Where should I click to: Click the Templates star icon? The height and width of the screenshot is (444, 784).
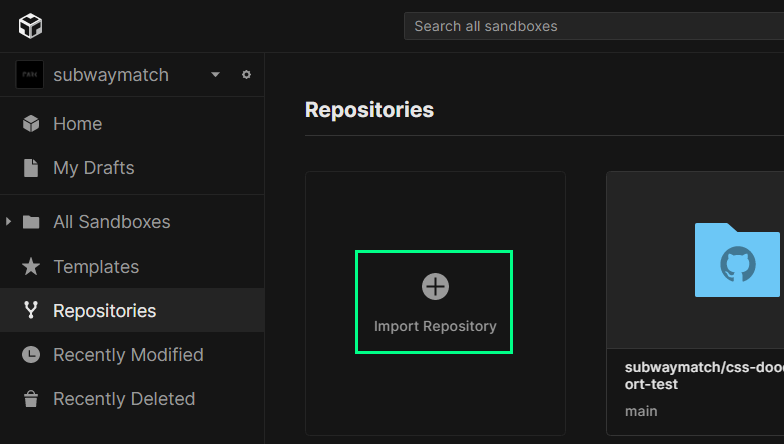click(31, 266)
